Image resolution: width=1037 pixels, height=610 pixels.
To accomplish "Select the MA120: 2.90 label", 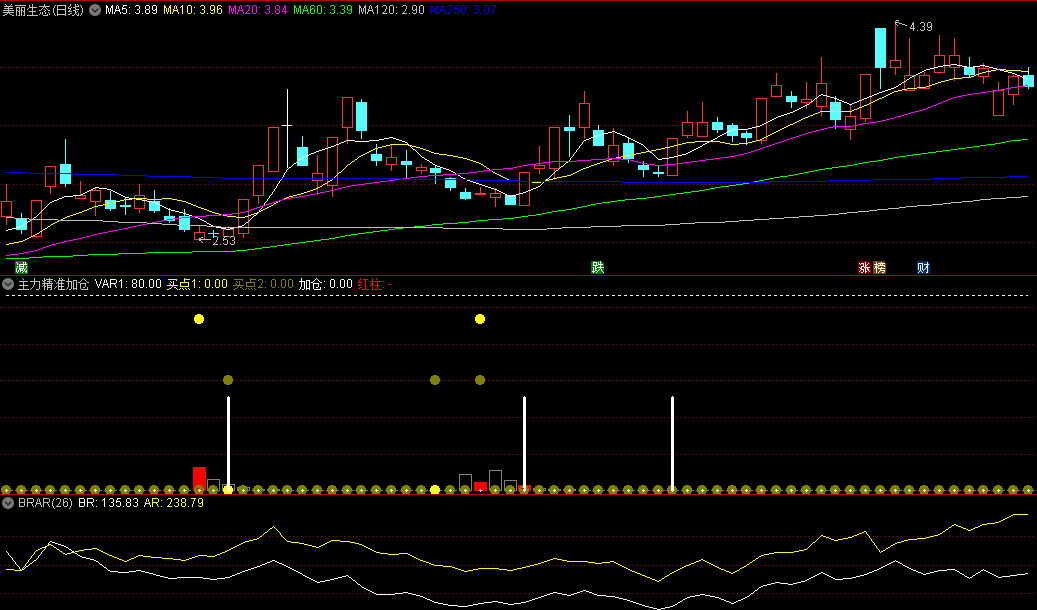I will (391, 10).
